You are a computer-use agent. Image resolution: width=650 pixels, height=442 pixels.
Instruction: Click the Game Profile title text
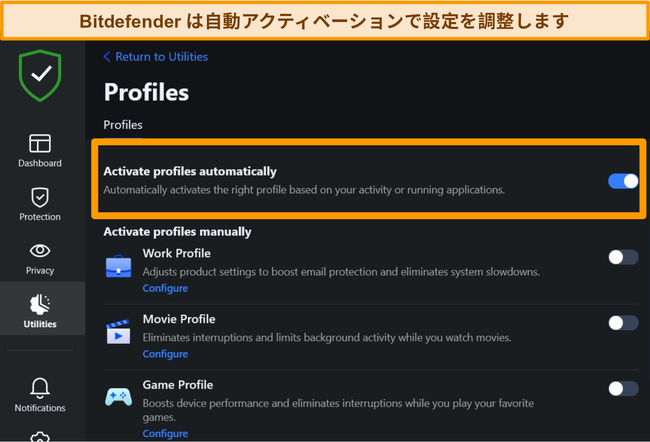pos(178,385)
